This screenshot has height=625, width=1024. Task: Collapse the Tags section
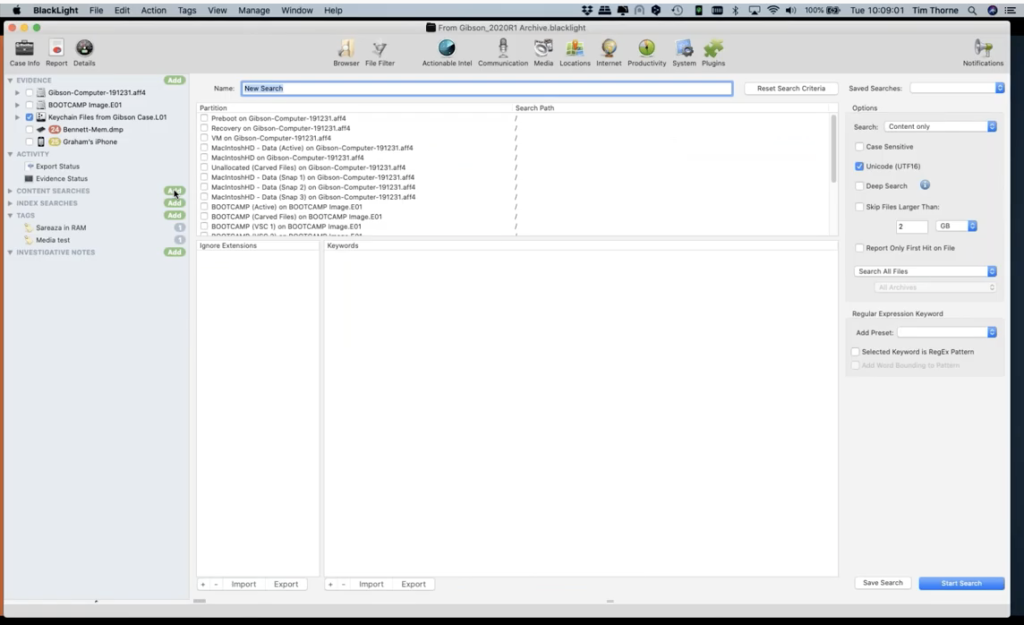[x=10, y=216]
